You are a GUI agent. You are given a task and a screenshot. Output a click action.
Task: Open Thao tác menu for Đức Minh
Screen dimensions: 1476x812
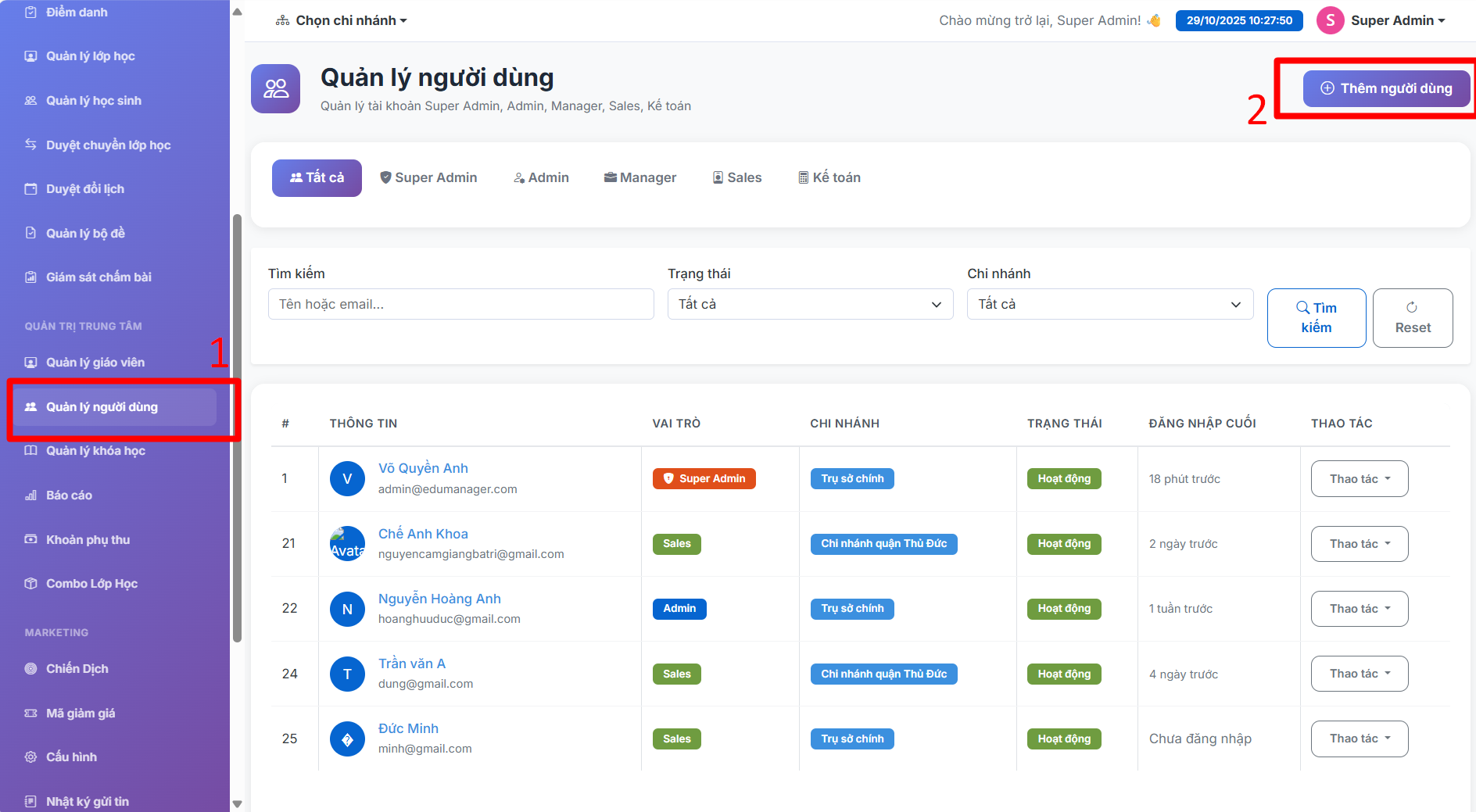(x=1359, y=739)
